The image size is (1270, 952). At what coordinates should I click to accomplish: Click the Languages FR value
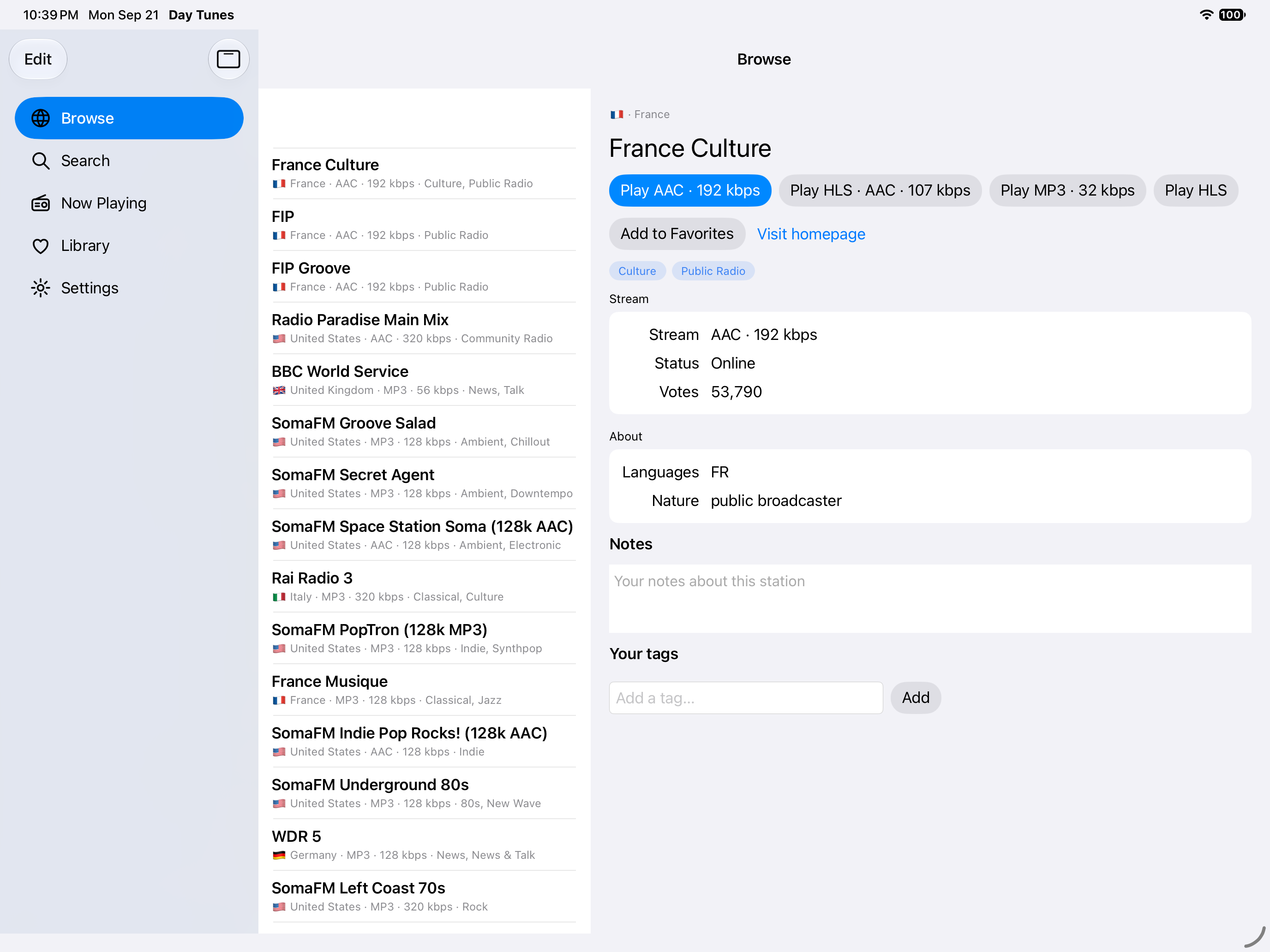[719, 472]
